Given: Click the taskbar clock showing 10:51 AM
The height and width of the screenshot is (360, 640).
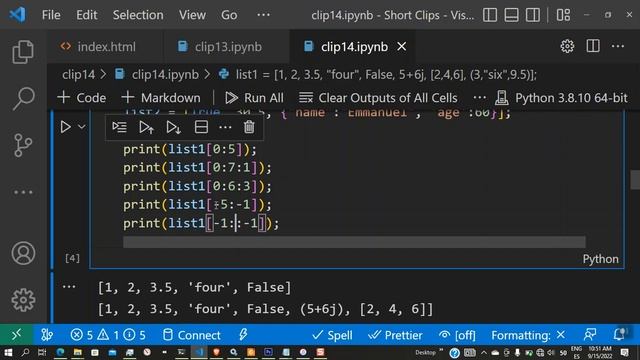Looking at the screenshot, I should pyautogui.click(x=600, y=352).
